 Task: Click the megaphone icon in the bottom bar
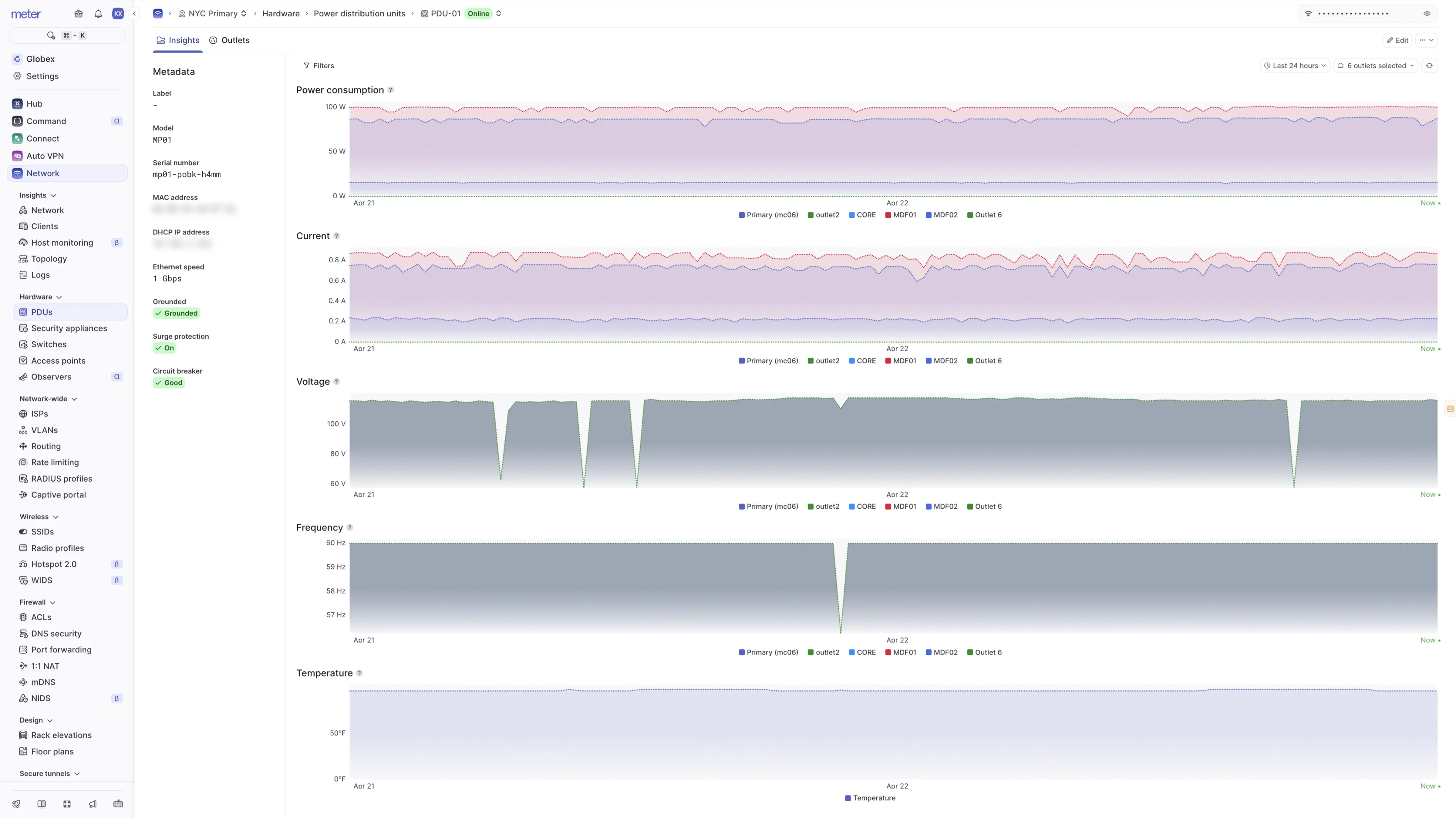tap(93, 804)
